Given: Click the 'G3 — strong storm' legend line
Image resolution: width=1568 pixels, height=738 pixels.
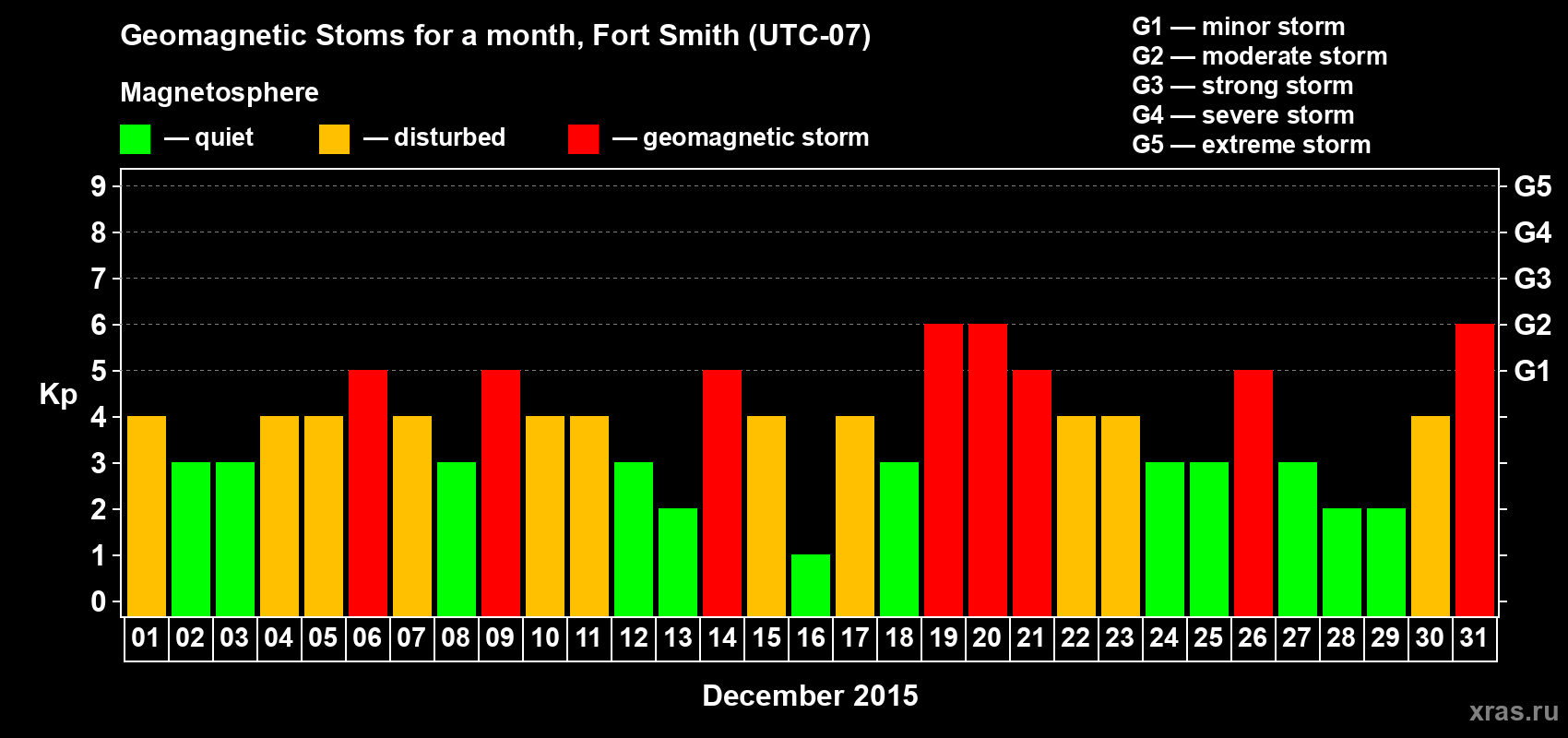Looking at the screenshot, I should point(1242,86).
